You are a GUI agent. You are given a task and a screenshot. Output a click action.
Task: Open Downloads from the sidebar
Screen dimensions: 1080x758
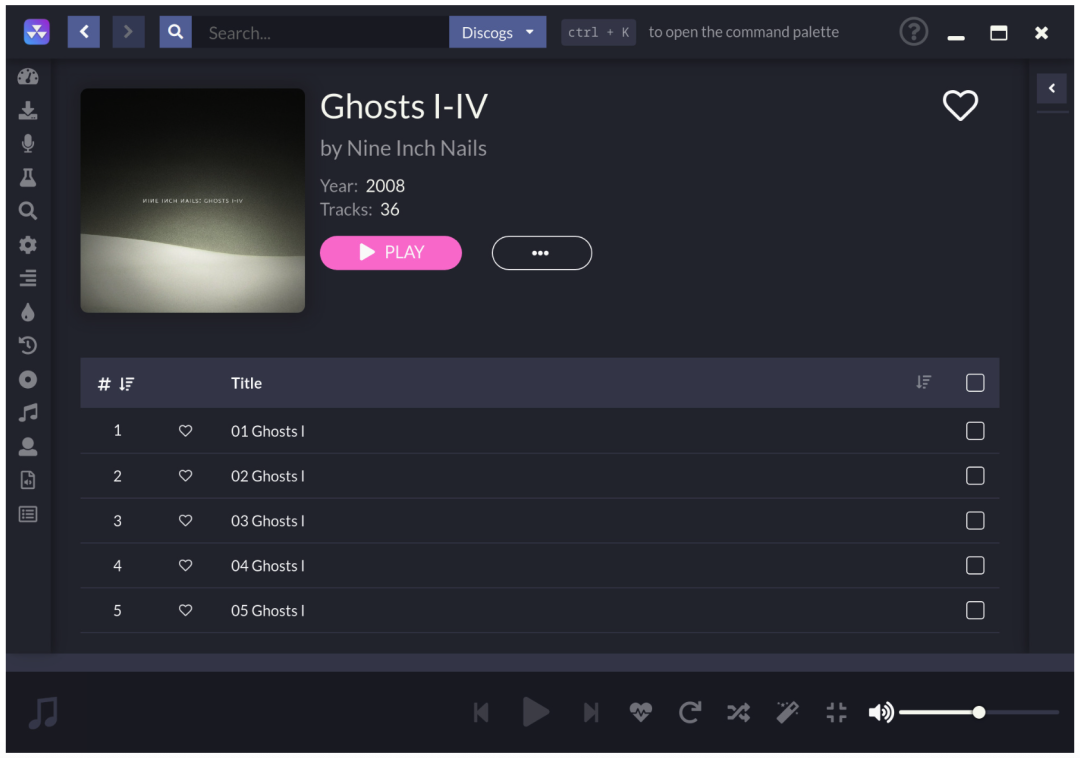tap(28, 110)
